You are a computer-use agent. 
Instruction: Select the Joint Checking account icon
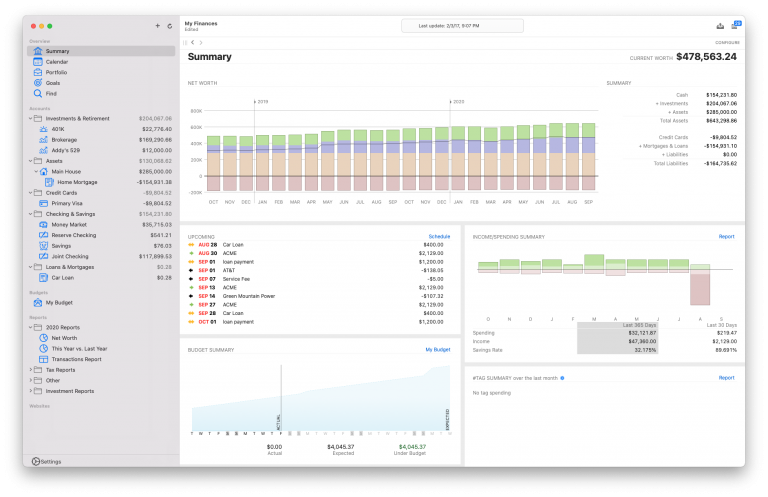pos(44,256)
